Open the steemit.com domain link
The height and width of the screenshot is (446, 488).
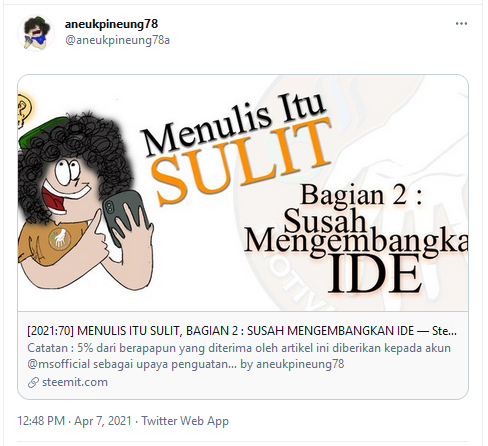pyautogui.click(x=75, y=382)
